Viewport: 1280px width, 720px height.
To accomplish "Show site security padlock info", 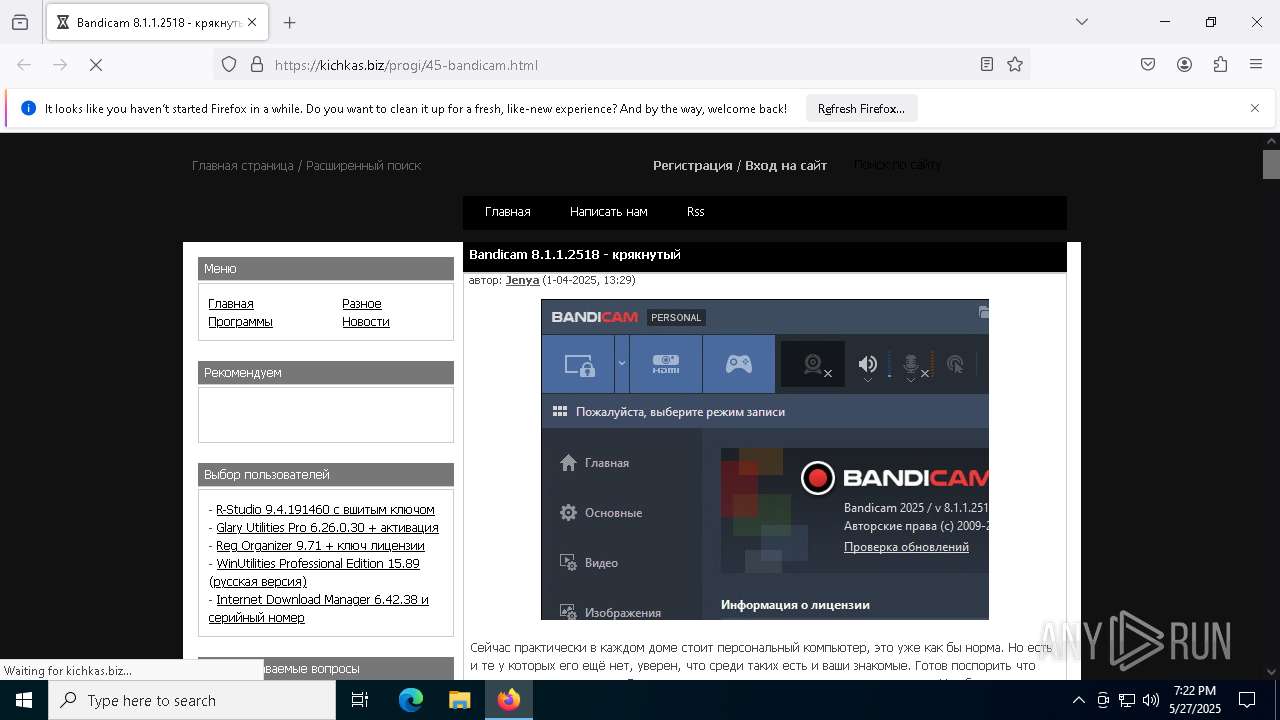I will 257,65.
